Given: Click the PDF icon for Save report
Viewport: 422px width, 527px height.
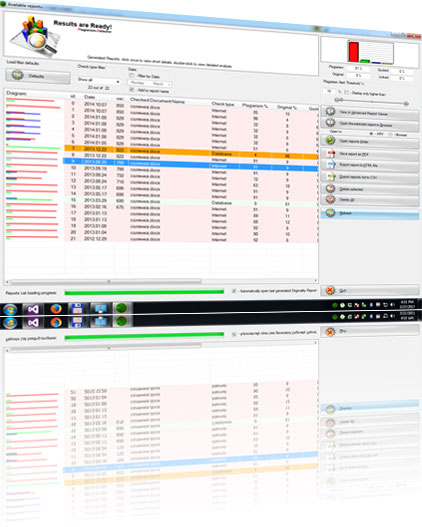Looking at the screenshot, I should pyautogui.click(x=331, y=153).
